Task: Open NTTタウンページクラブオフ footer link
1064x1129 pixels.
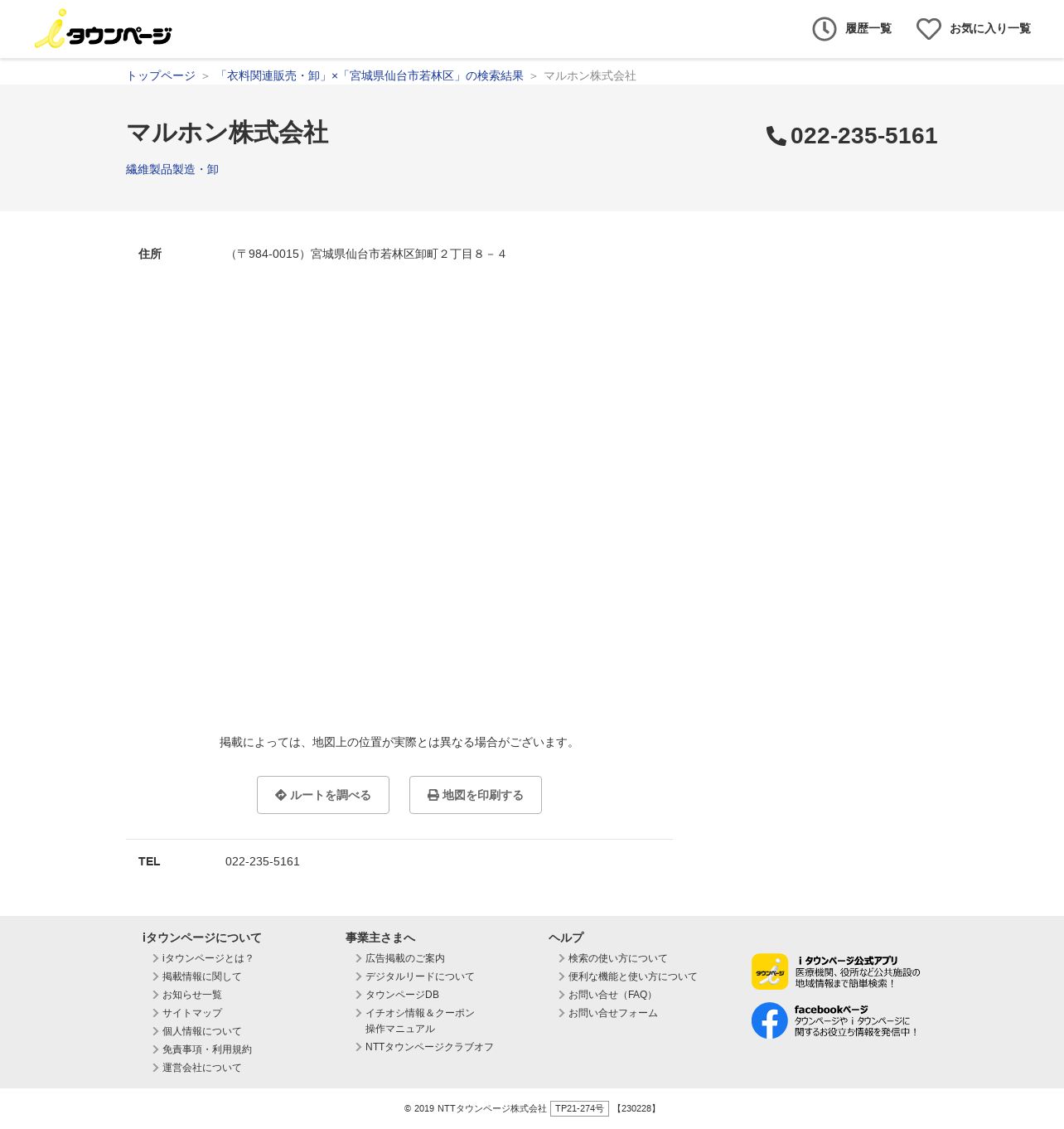Action: [429, 1047]
